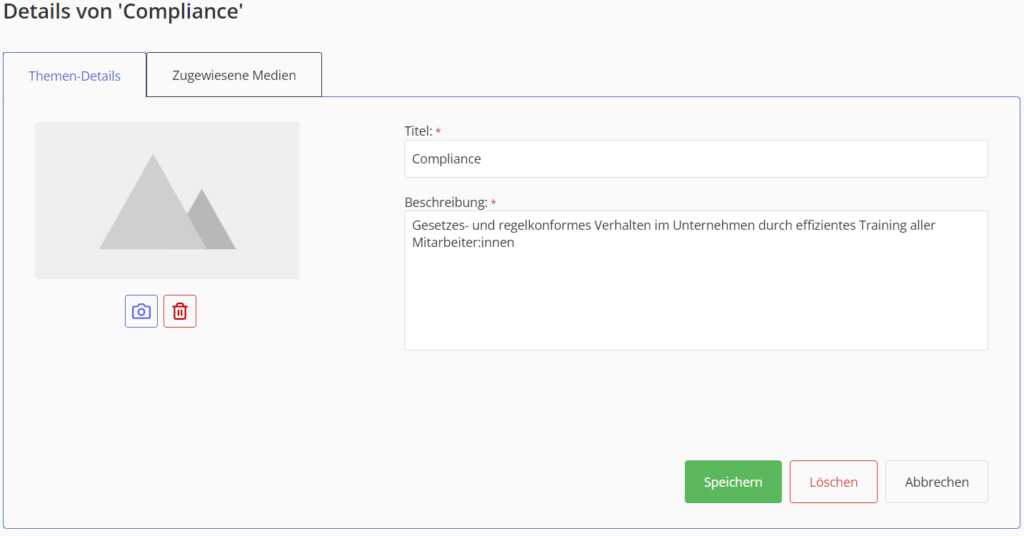Click the heading "Details von 'Compliance'"

[123, 11]
